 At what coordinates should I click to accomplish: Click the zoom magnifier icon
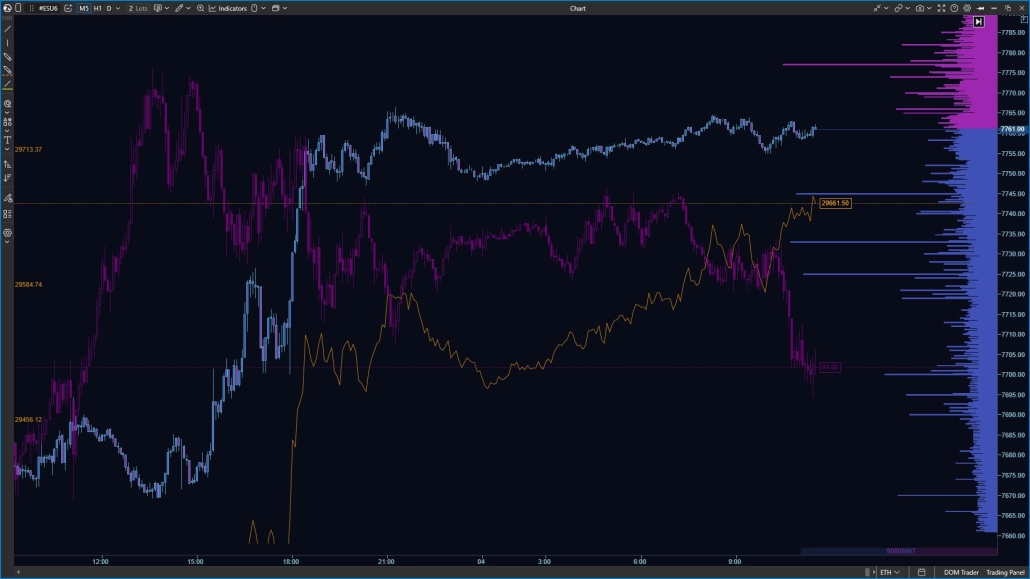point(200,9)
